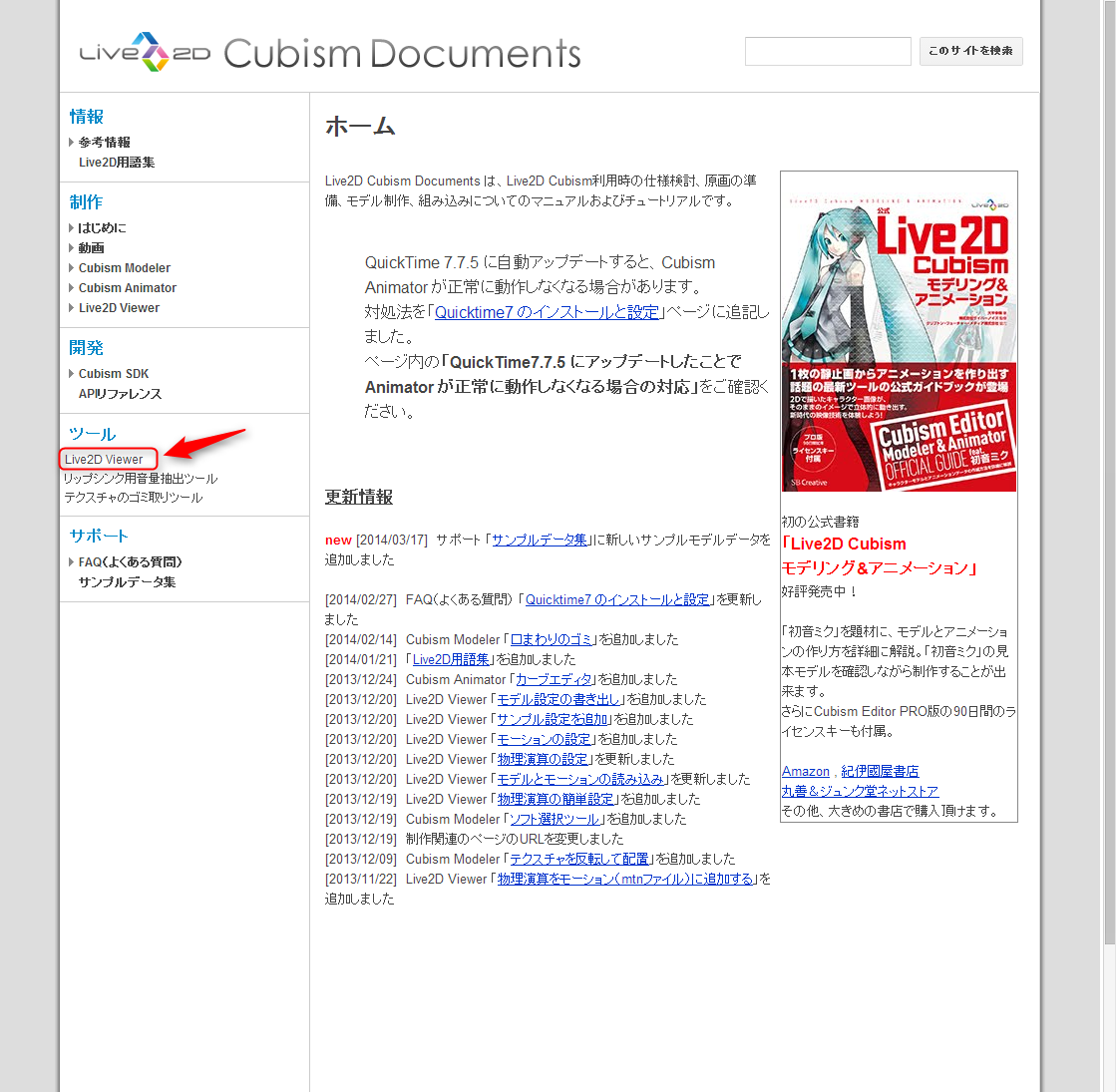The height and width of the screenshot is (1092, 1116).
Task: Click the 更新情報 heading
Action: click(x=359, y=497)
